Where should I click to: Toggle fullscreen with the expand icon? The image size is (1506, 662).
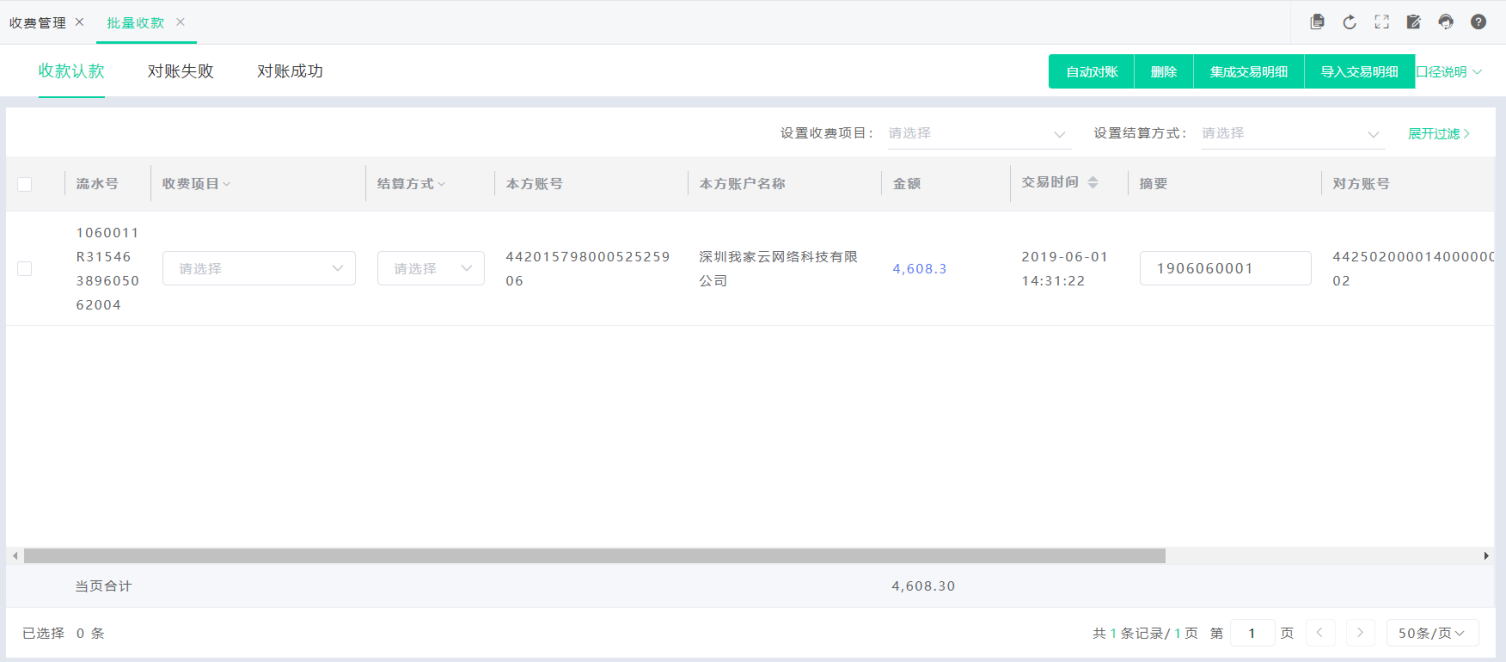pyautogui.click(x=1381, y=22)
